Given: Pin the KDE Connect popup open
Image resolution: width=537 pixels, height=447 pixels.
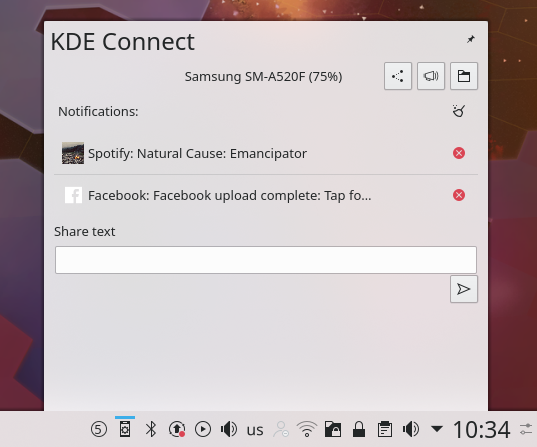Looking at the screenshot, I should [471, 39].
